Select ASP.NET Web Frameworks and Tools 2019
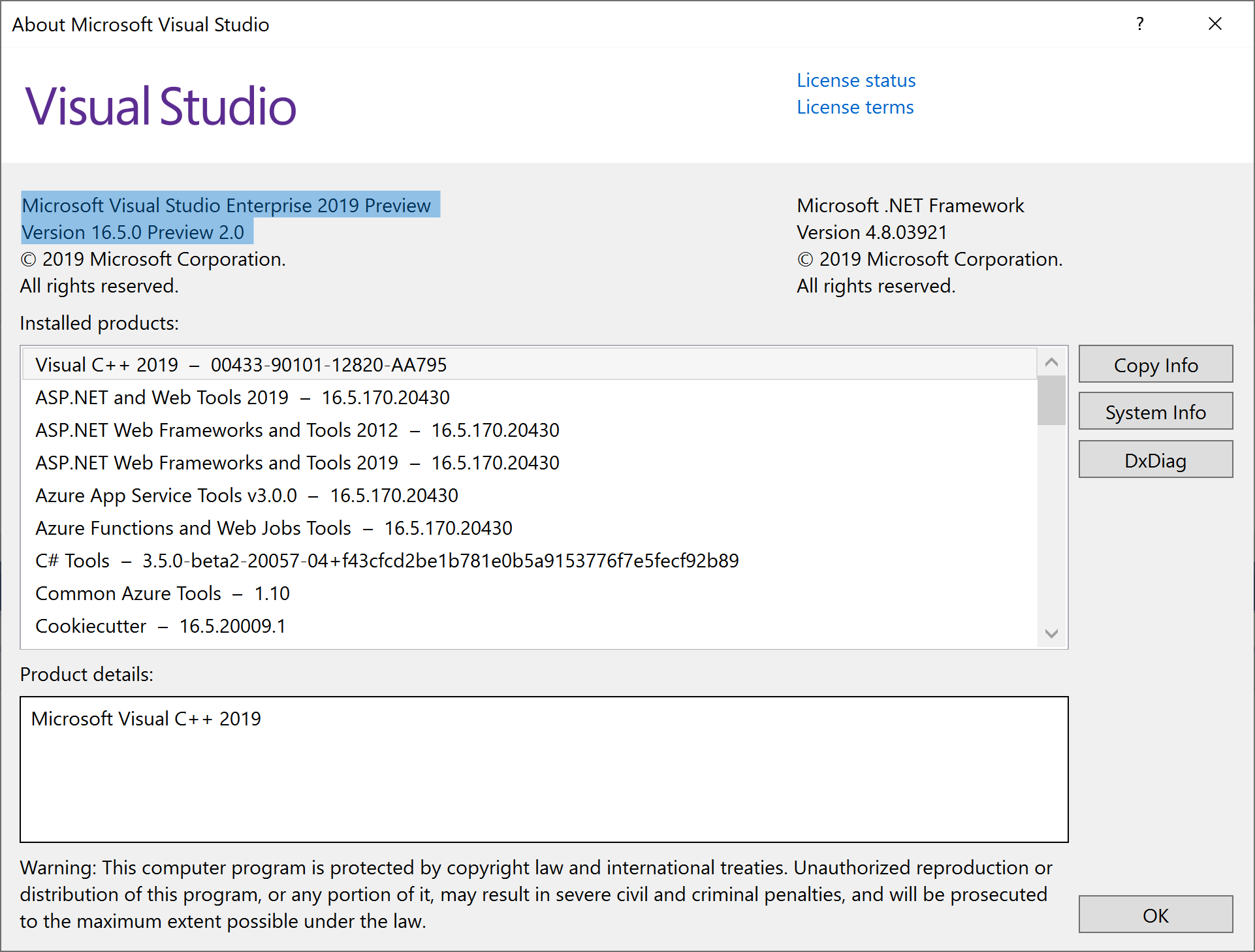Image resolution: width=1255 pixels, height=952 pixels. [297, 463]
